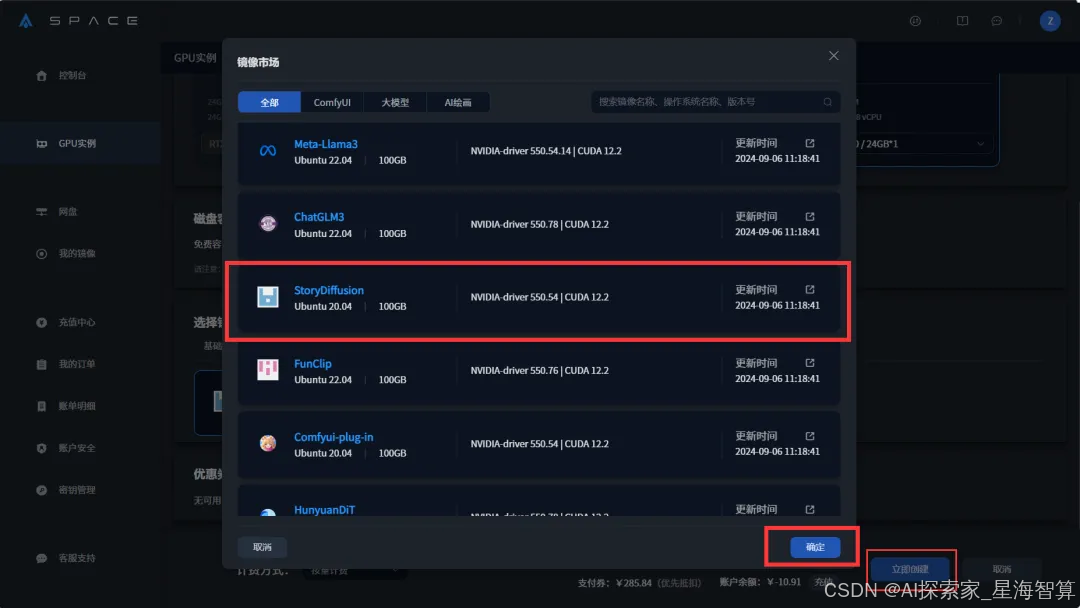The height and width of the screenshot is (608, 1080).
Task: Click the 支付券 ¥285.84 text
Action: (x=615, y=583)
